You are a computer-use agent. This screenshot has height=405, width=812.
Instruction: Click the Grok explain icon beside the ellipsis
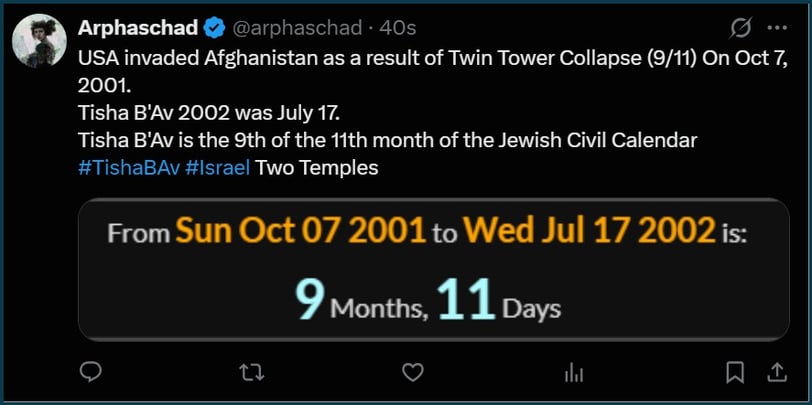[x=740, y=28]
